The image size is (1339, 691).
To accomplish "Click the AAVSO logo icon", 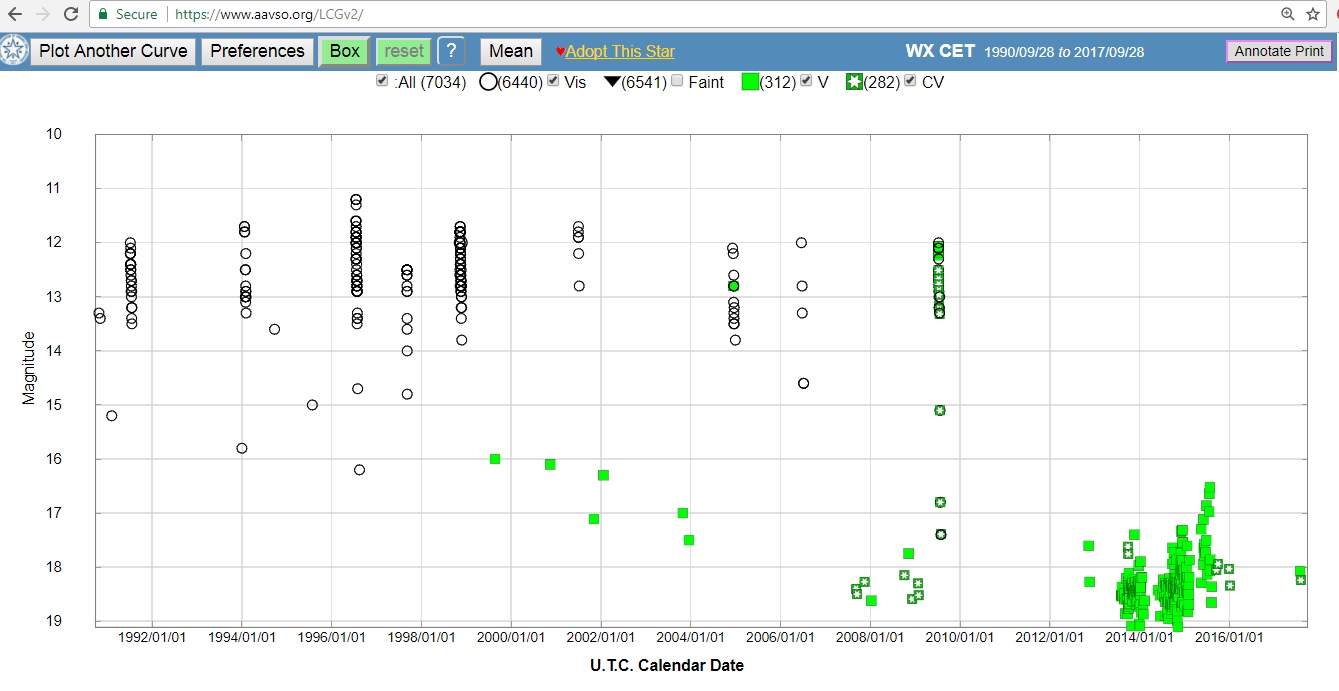I will (14, 51).
